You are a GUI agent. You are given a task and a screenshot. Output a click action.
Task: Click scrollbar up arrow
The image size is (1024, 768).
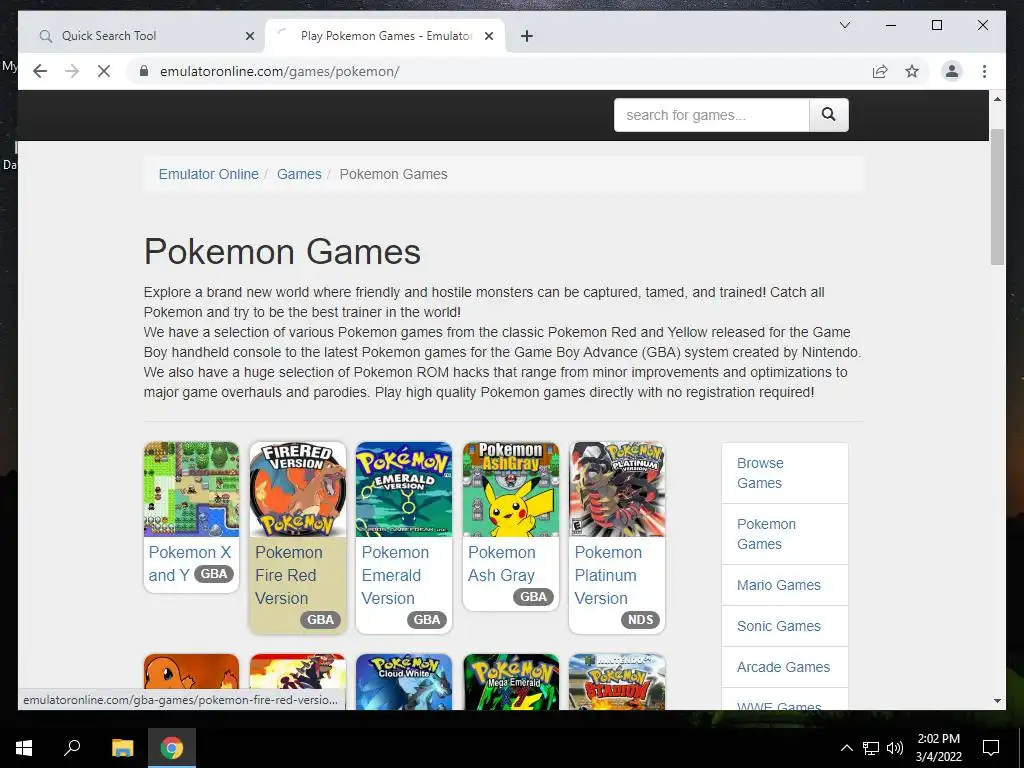coord(997,99)
